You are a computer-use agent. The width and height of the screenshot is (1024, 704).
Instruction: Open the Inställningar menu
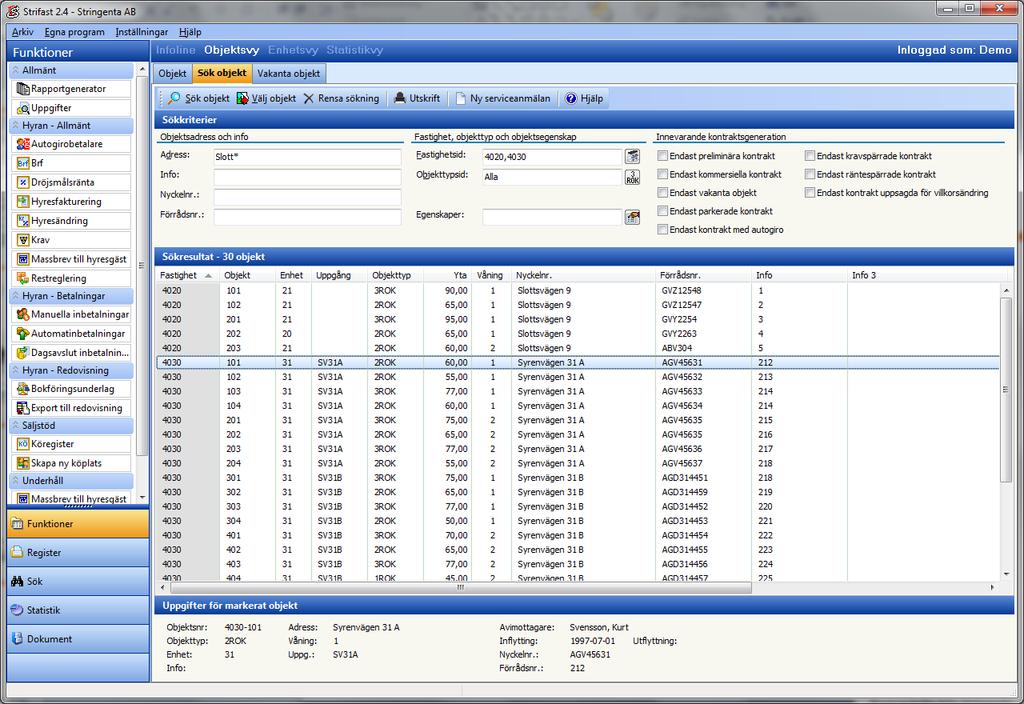pyautogui.click(x=142, y=32)
